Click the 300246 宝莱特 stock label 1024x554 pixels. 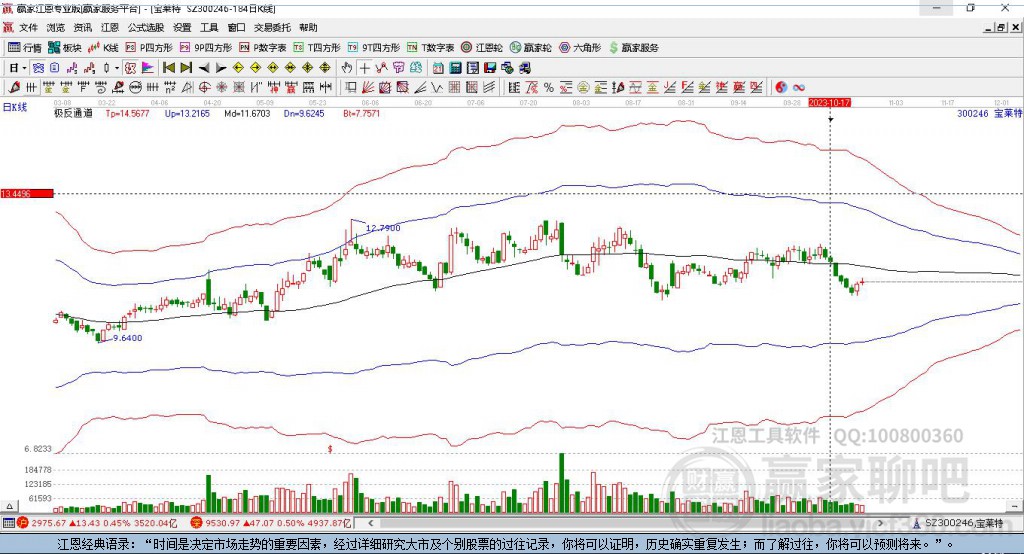pyautogui.click(x=989, y=113)
